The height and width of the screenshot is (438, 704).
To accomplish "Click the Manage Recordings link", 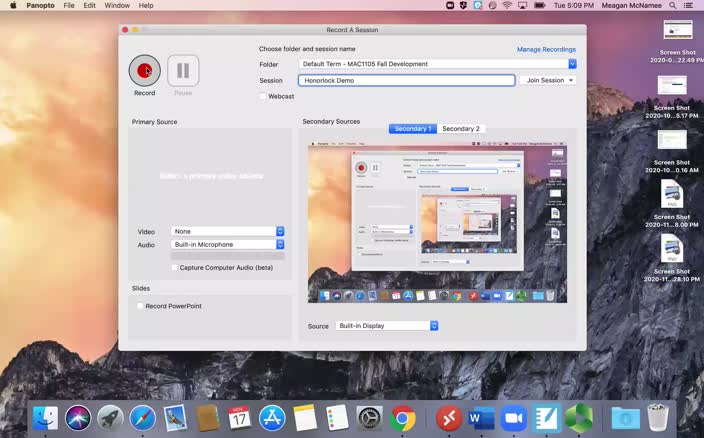I will (546, 49).
